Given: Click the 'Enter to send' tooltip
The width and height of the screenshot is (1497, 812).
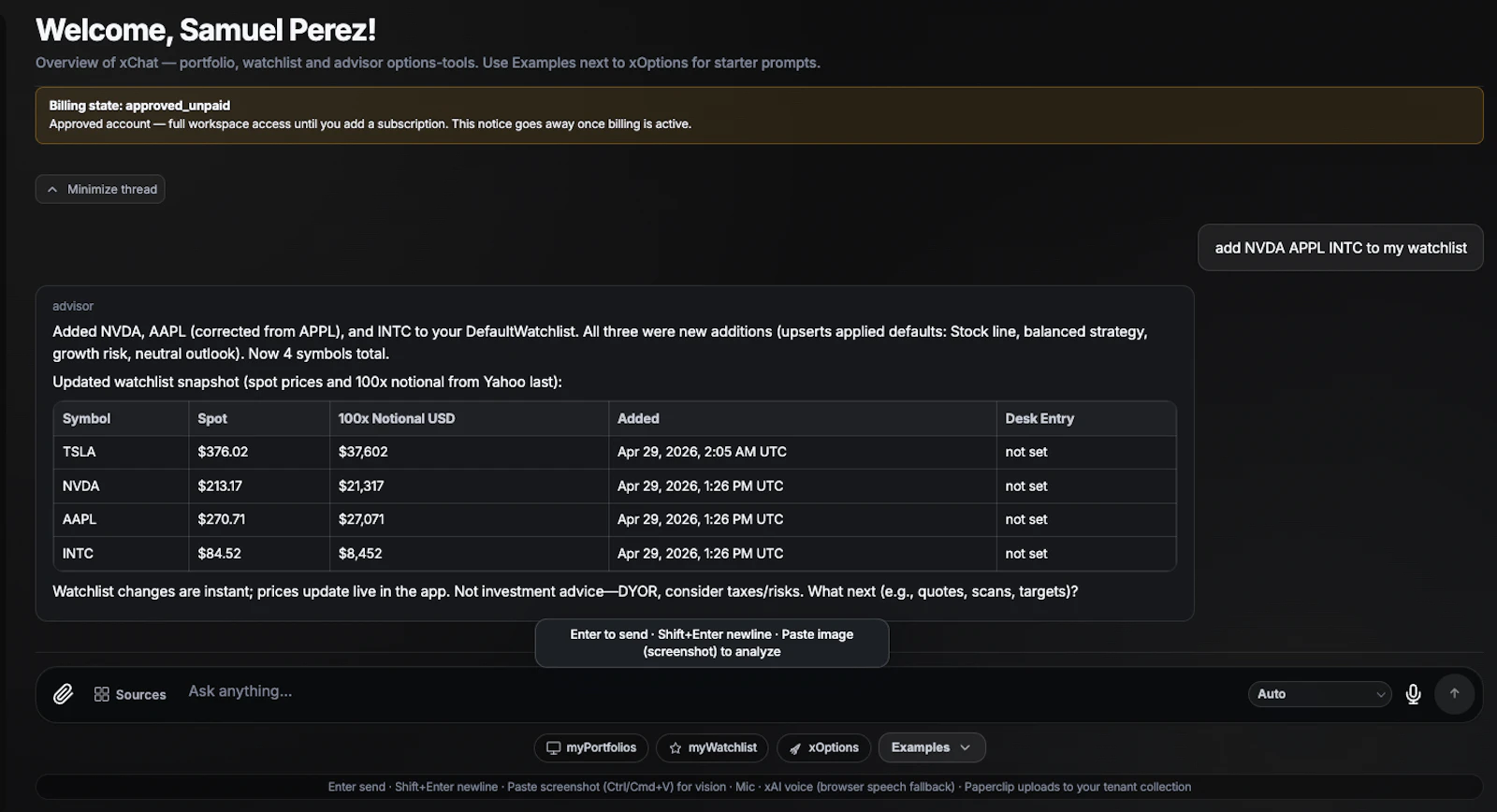Looking at the screenshot, I should point(712,643).
